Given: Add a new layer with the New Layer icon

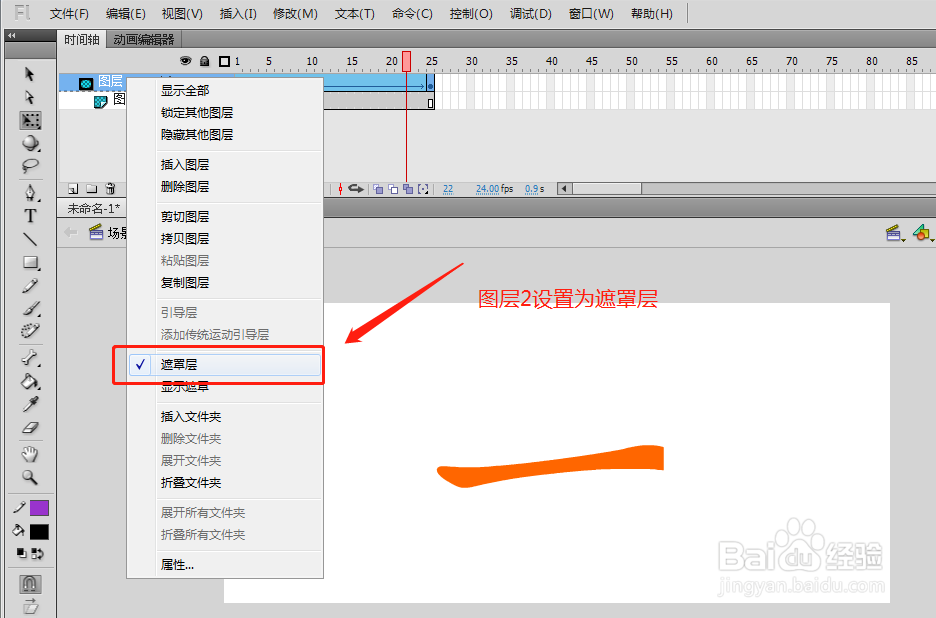Looking at the screenshot, I should coord(72,188).
